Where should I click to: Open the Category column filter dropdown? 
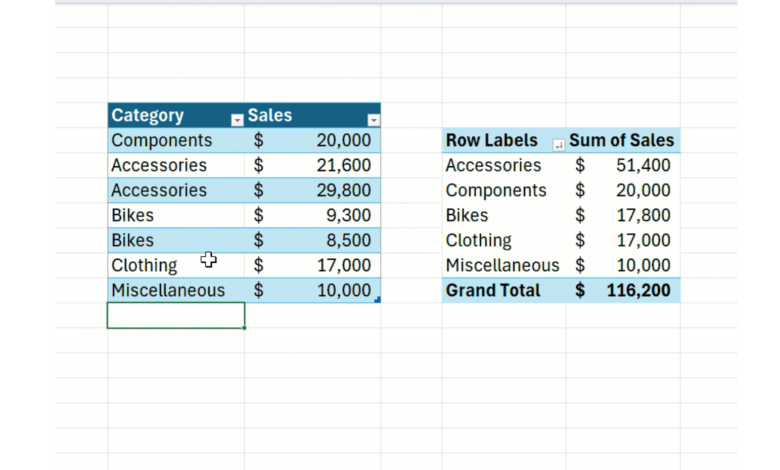click(x=237, y=120)
